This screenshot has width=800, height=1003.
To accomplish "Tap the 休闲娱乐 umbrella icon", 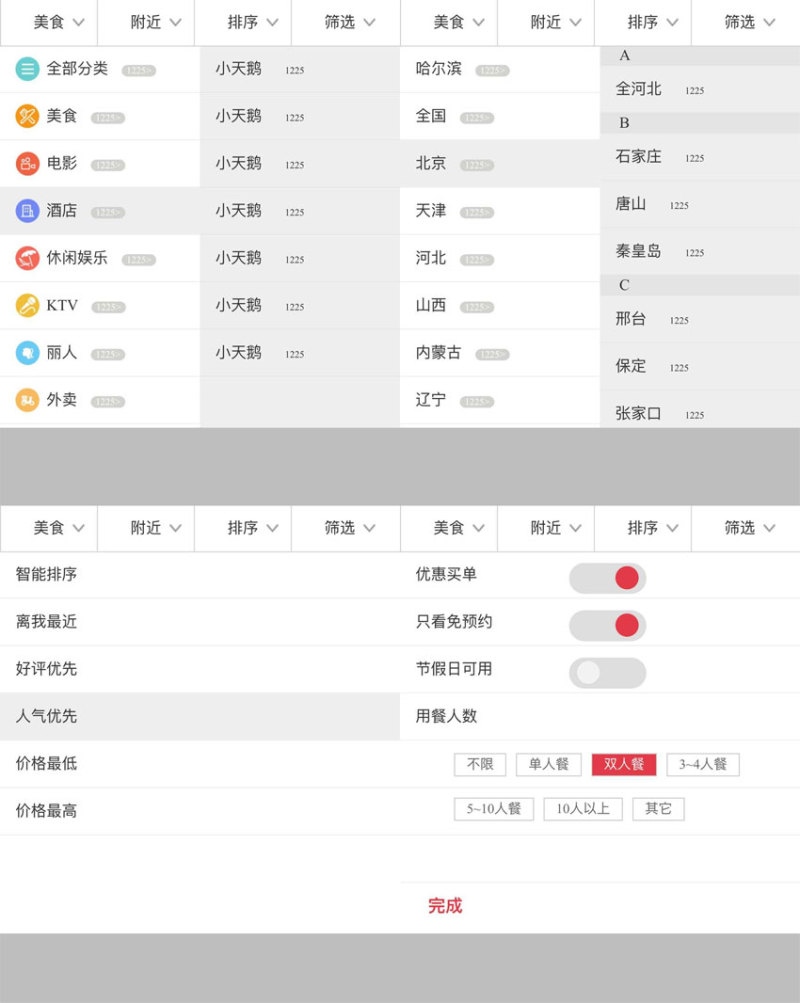I will point(27,258).
